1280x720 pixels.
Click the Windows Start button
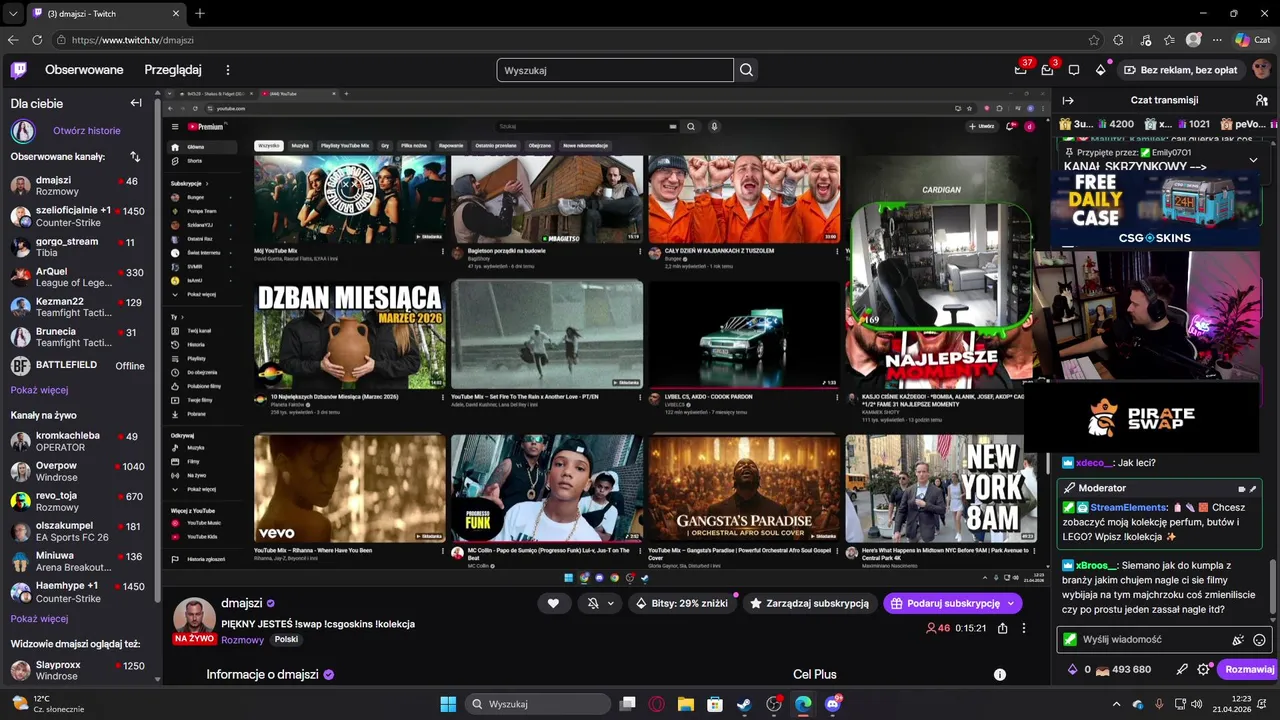click(448, 704)
